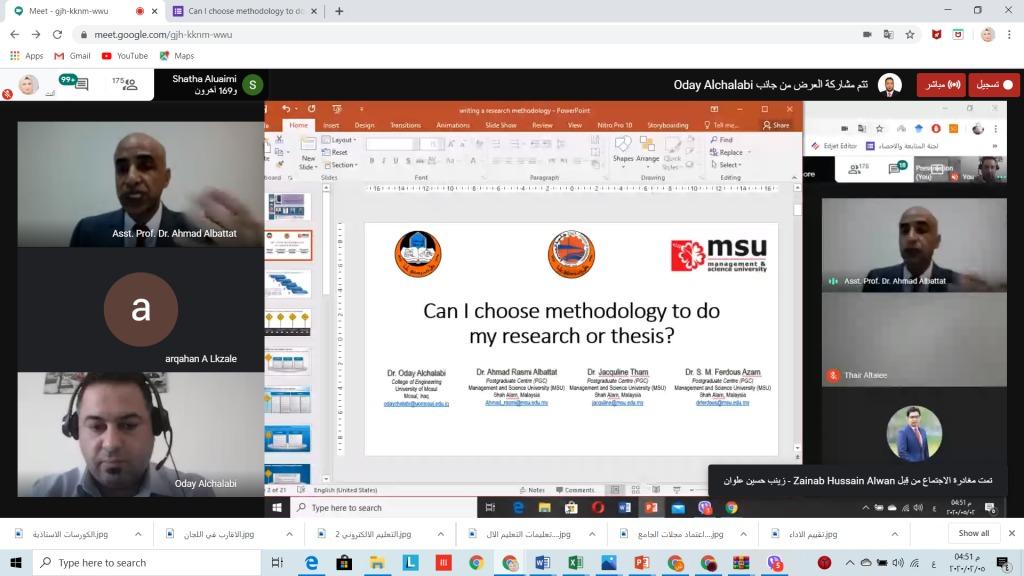Open Chrome's three-dot menu

pos(1011,34)
